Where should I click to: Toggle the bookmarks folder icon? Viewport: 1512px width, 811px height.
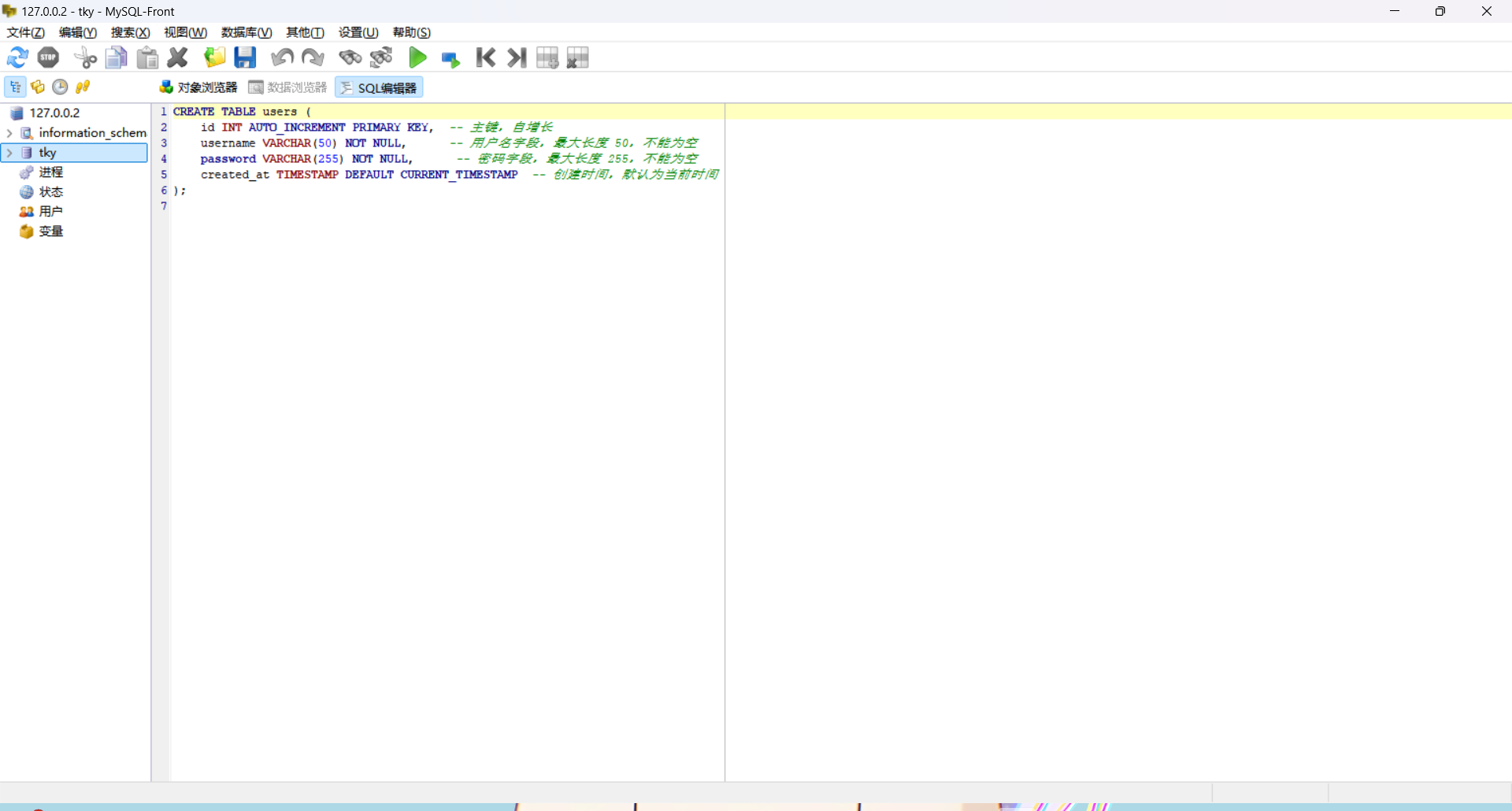[x=38, y=87]
